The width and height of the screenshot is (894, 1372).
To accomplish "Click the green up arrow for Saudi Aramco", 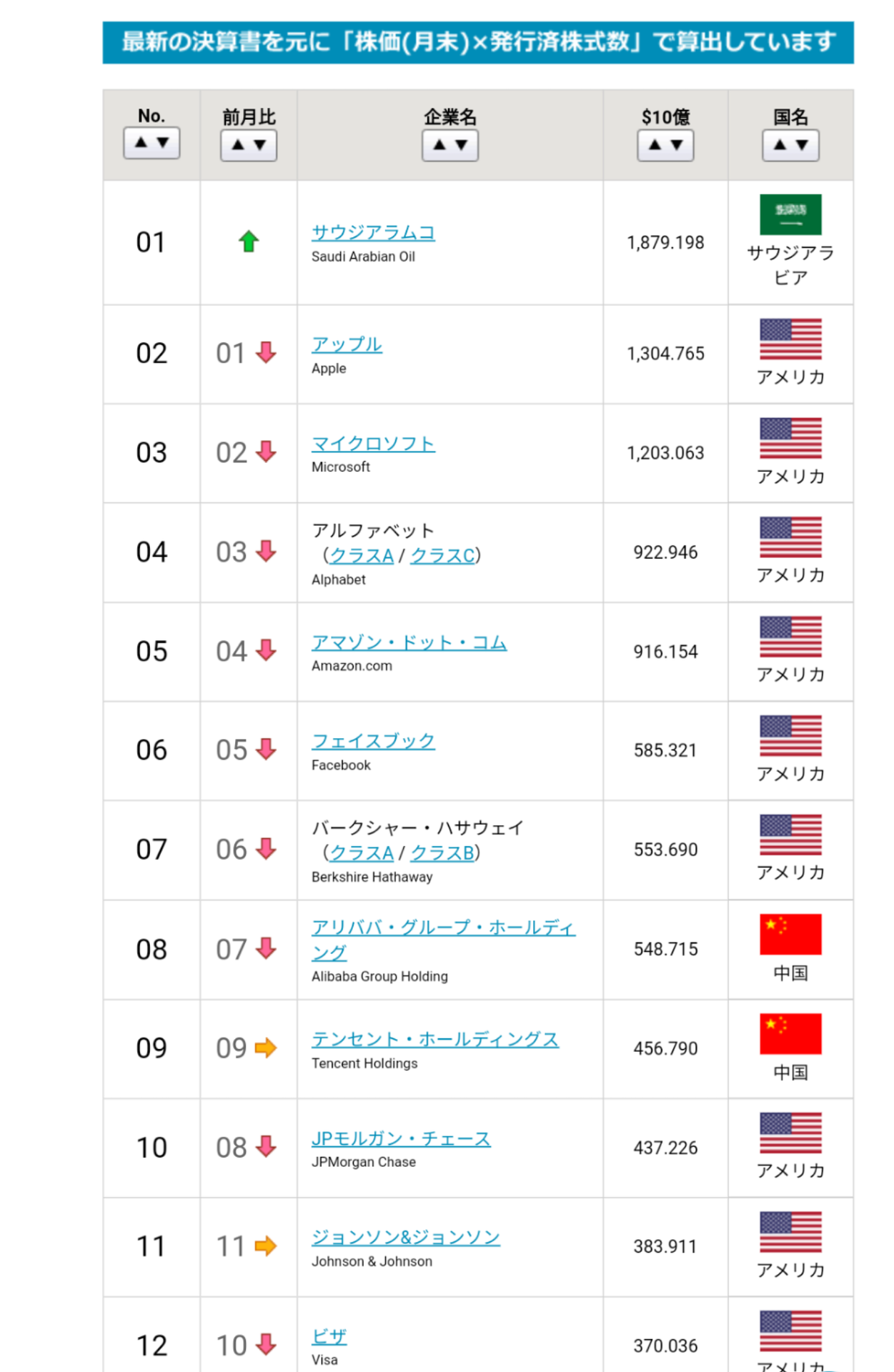I will coord(249,242).
